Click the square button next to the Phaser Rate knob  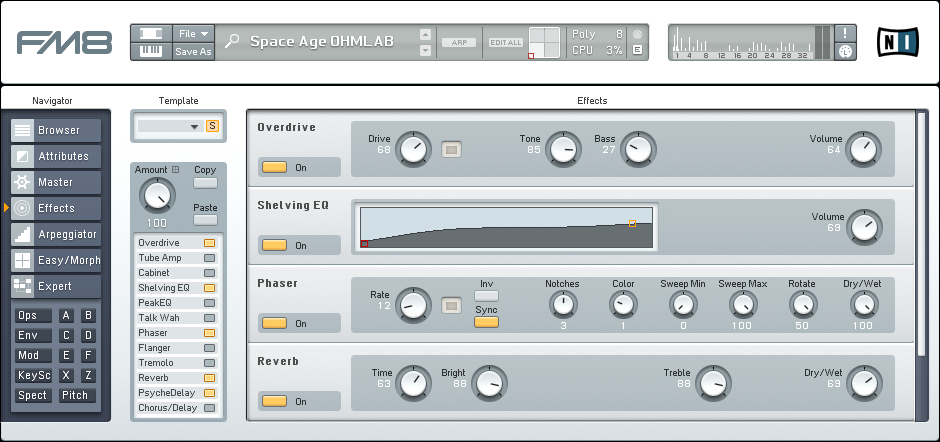pyautogui.click(x=451, y=305)
